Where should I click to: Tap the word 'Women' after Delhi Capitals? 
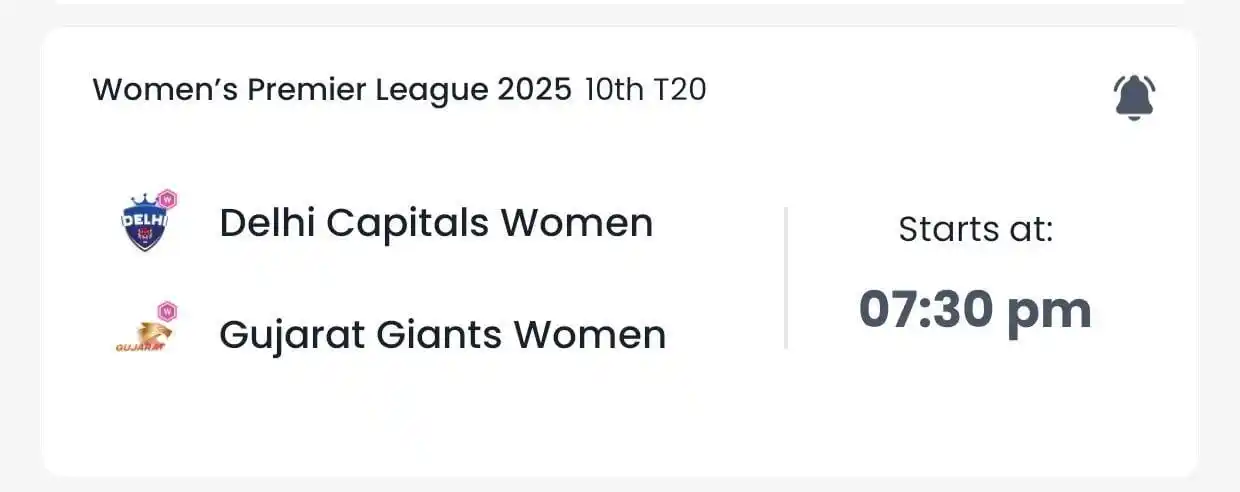click(578, 222)
